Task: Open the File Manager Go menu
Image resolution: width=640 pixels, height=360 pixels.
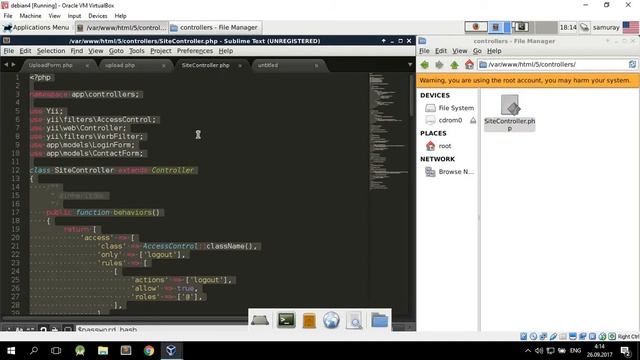Action: coord(477,51)
